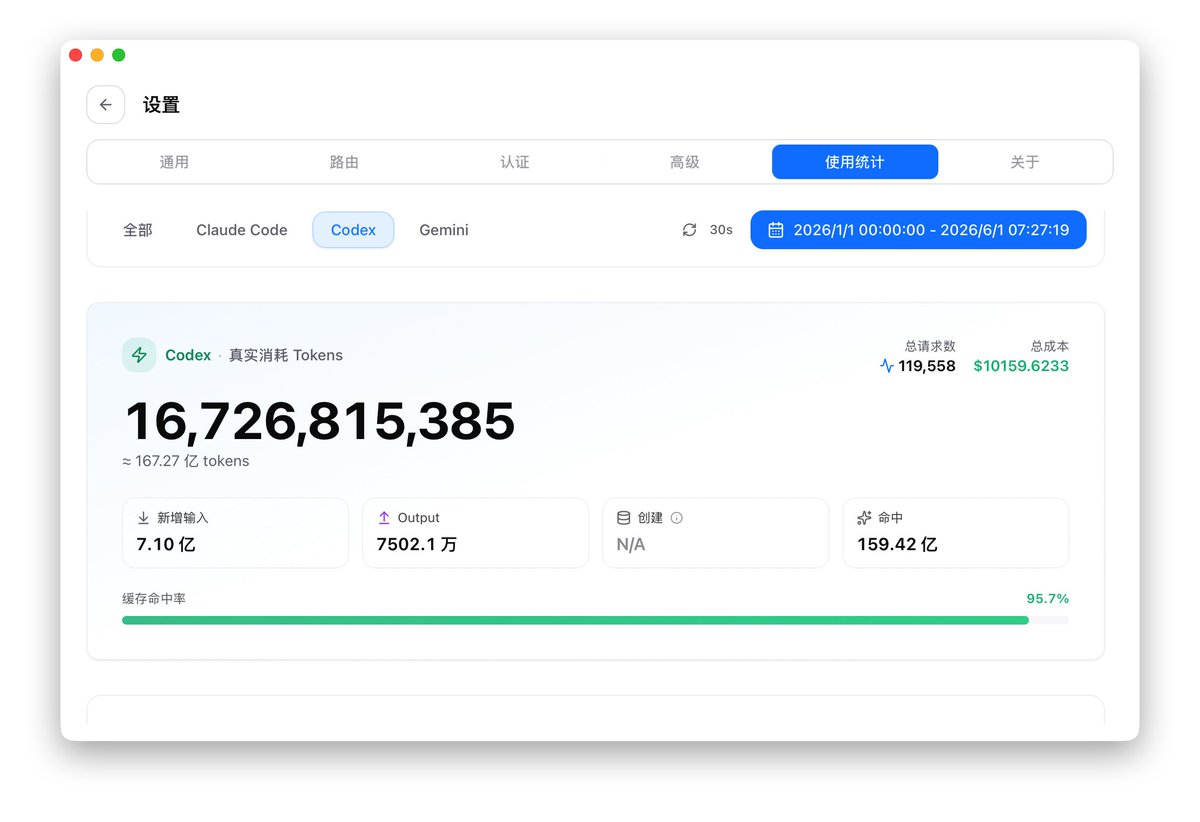
Task: Click the 命中 value 159.42 亿
Action: coord(897,545)
